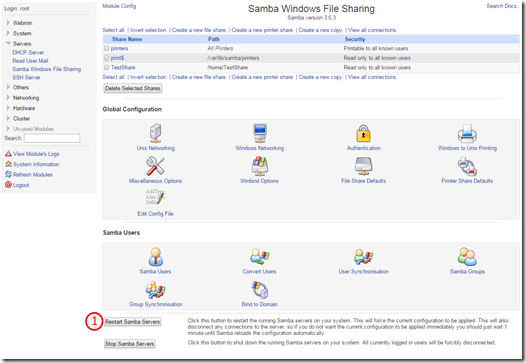Open DHCP Server in sidebar
The image size is (526, 363).
pyautogui.click(x=28, y=52)
